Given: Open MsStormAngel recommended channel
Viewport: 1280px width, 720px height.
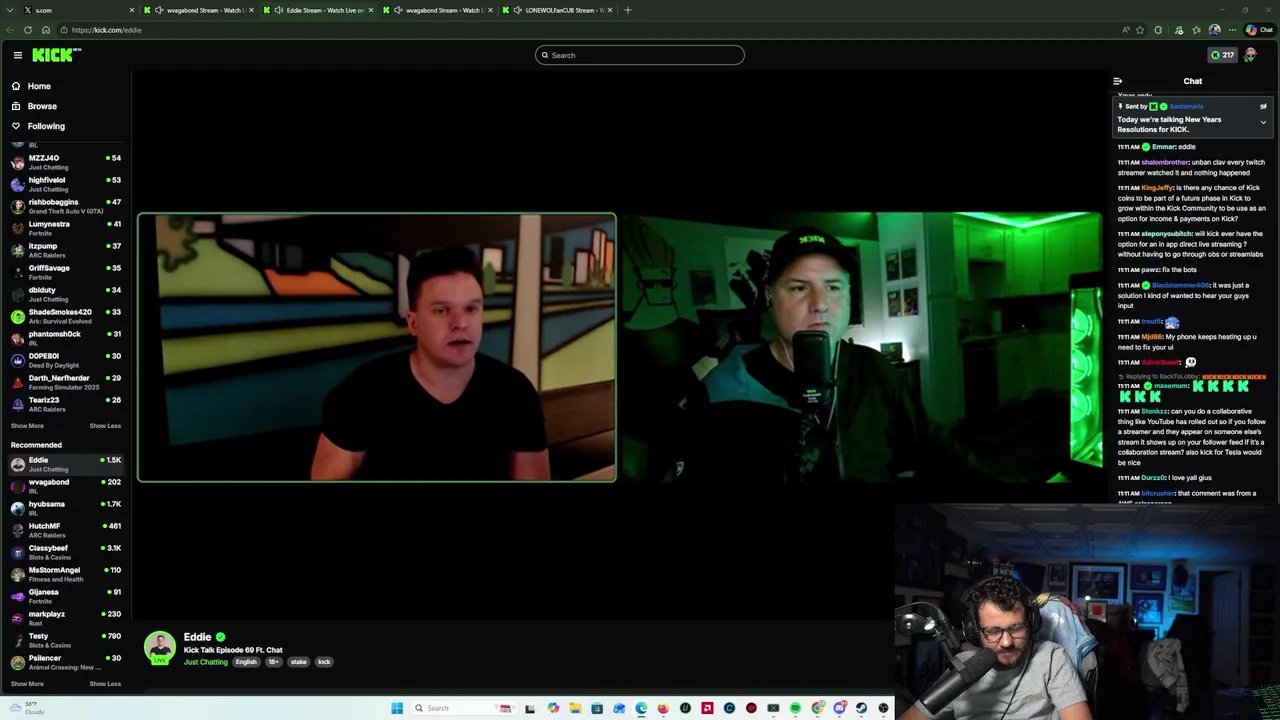Looking at the screenshot, I should tap(65, 574).
